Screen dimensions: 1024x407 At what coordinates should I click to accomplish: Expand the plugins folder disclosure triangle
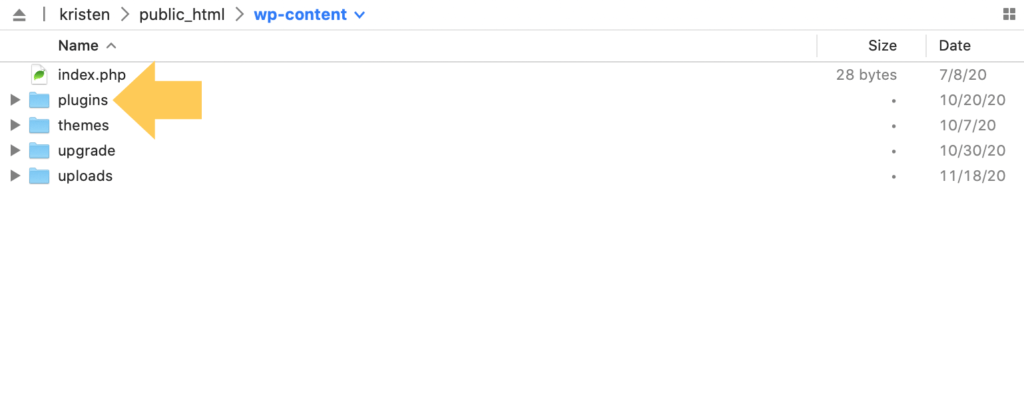pyautogui.click(x=15, y=100)
